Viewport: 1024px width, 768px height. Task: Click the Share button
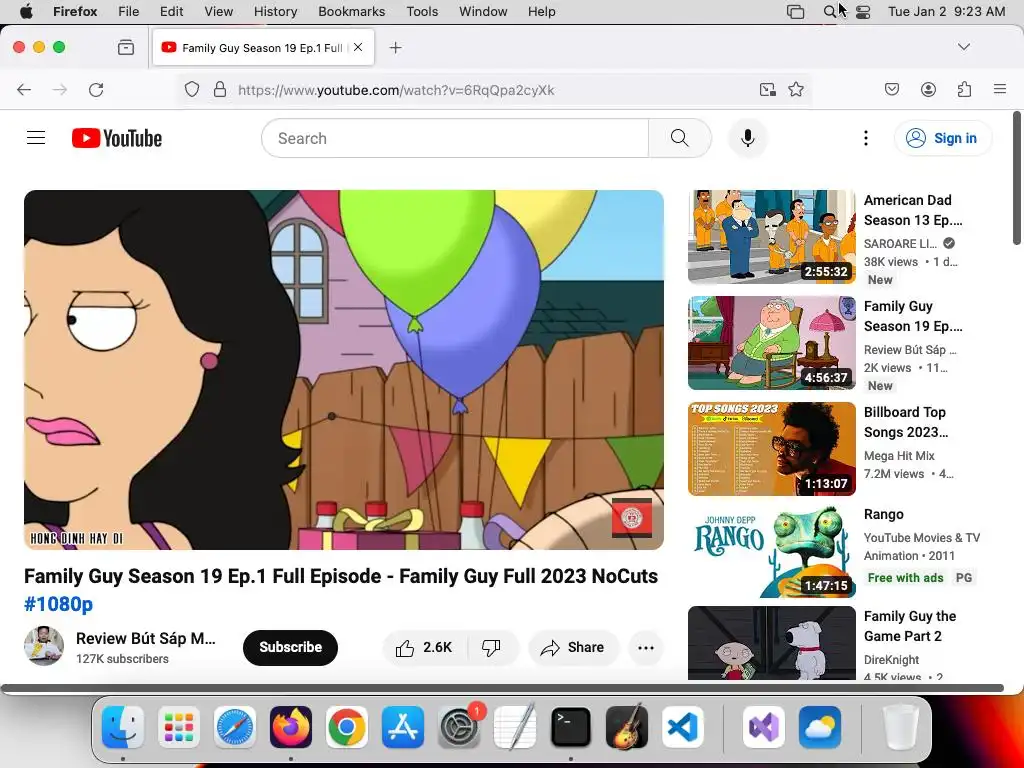[x=573, y=647]
